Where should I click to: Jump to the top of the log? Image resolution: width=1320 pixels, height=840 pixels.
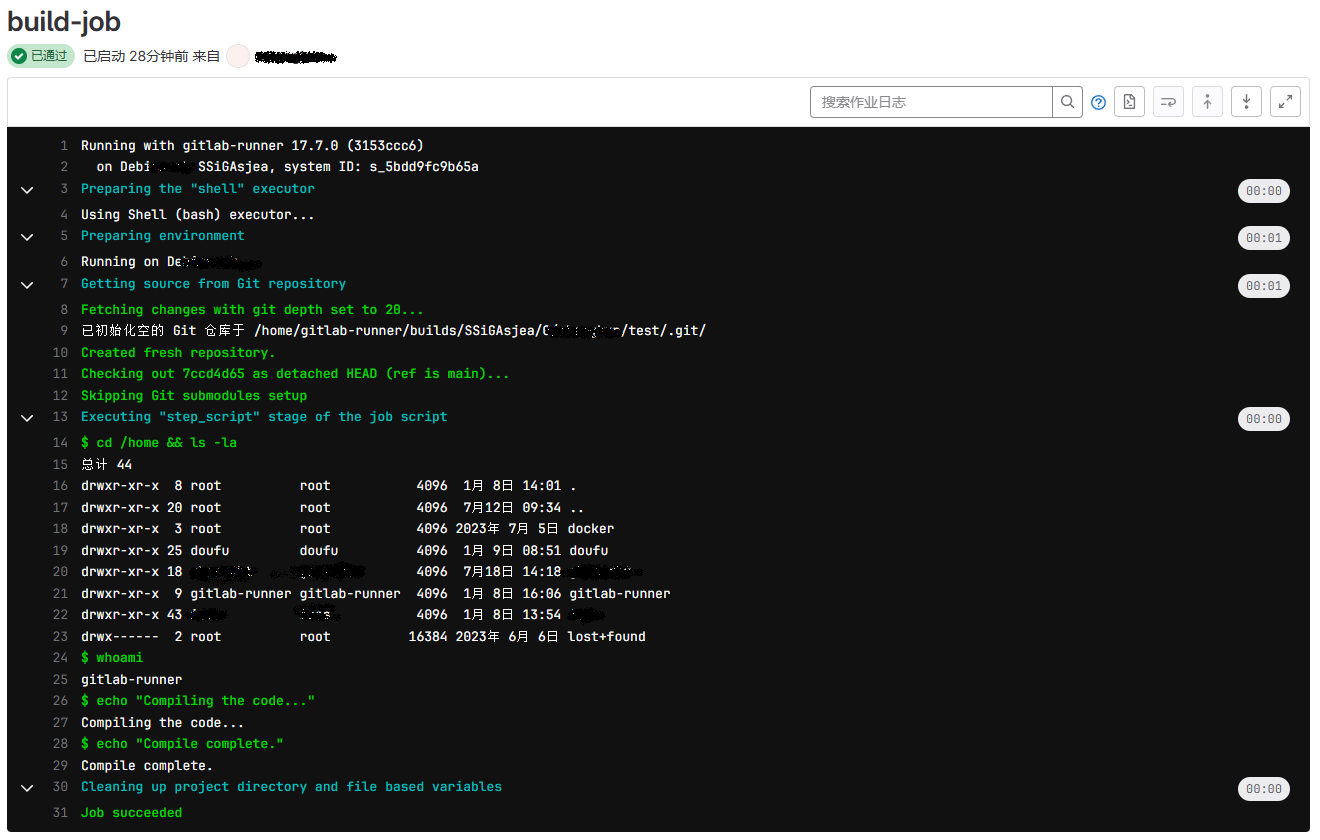tap(1207, 102)
